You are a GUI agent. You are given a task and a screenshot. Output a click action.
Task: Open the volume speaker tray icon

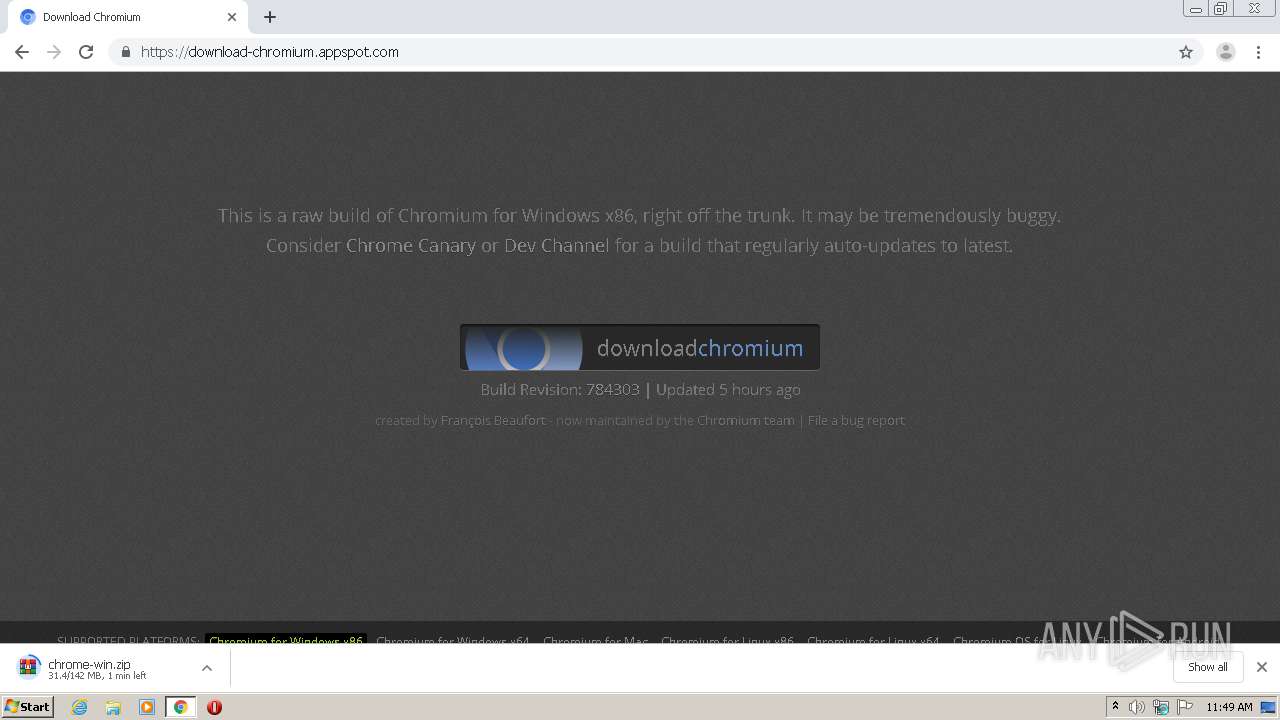[1137, 707]
